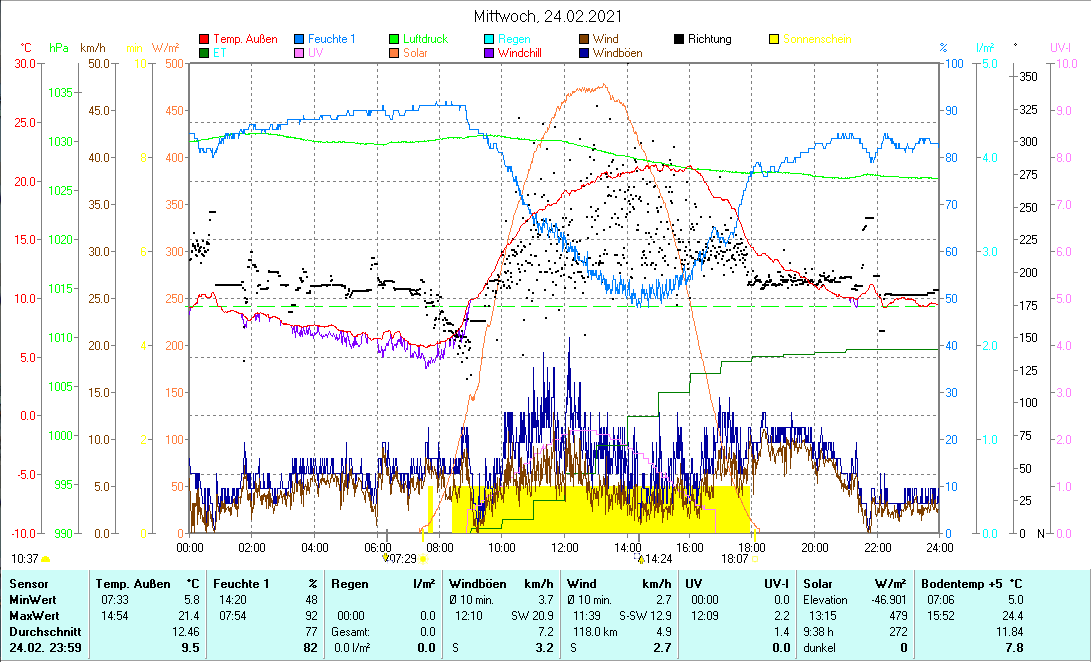Select the dark blue Windböen legend square
The height and width of the screenshot is (662, 1091).
[x=583, y=53]
